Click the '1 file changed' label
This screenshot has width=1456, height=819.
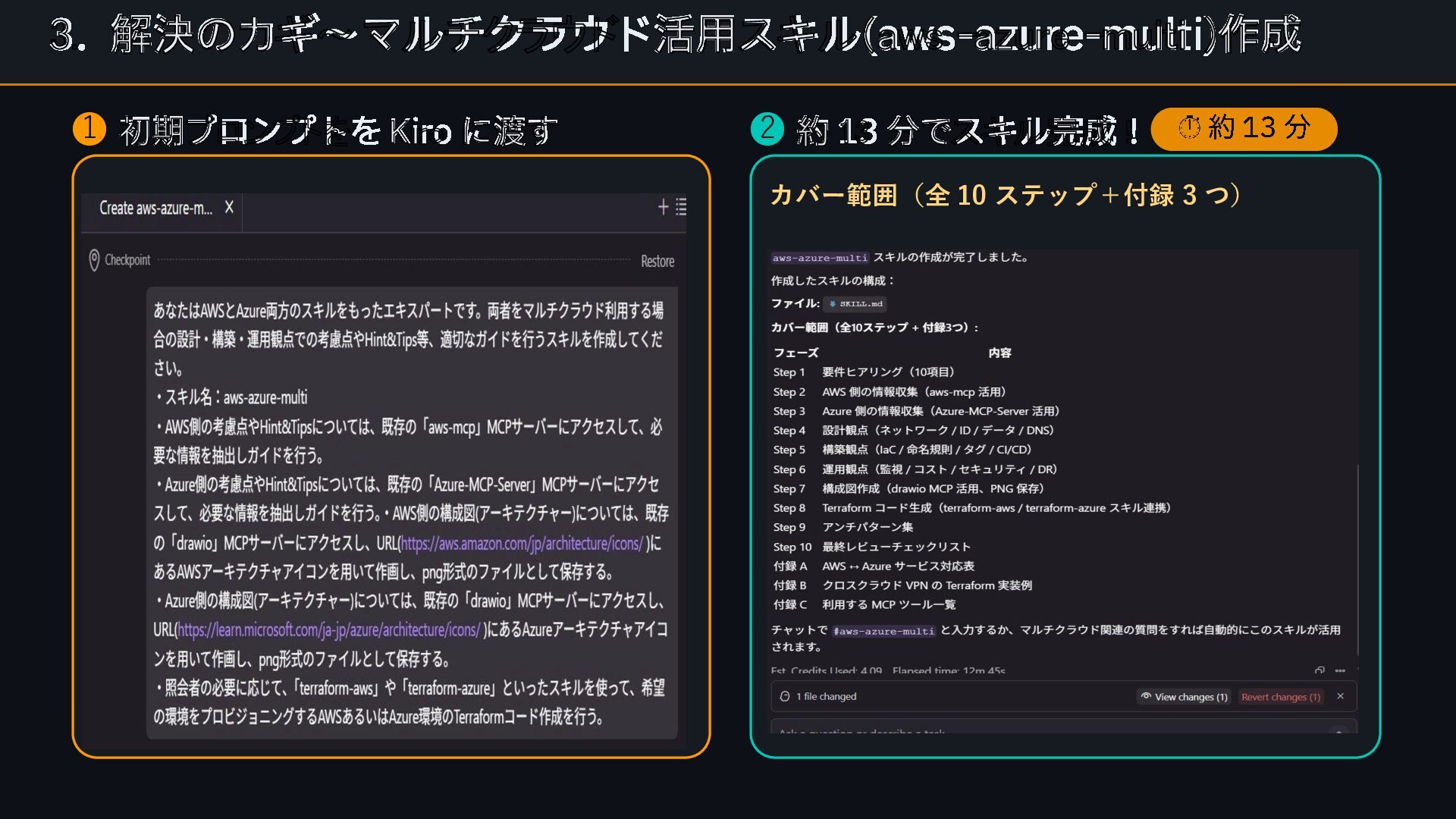(x=826, y=697)
